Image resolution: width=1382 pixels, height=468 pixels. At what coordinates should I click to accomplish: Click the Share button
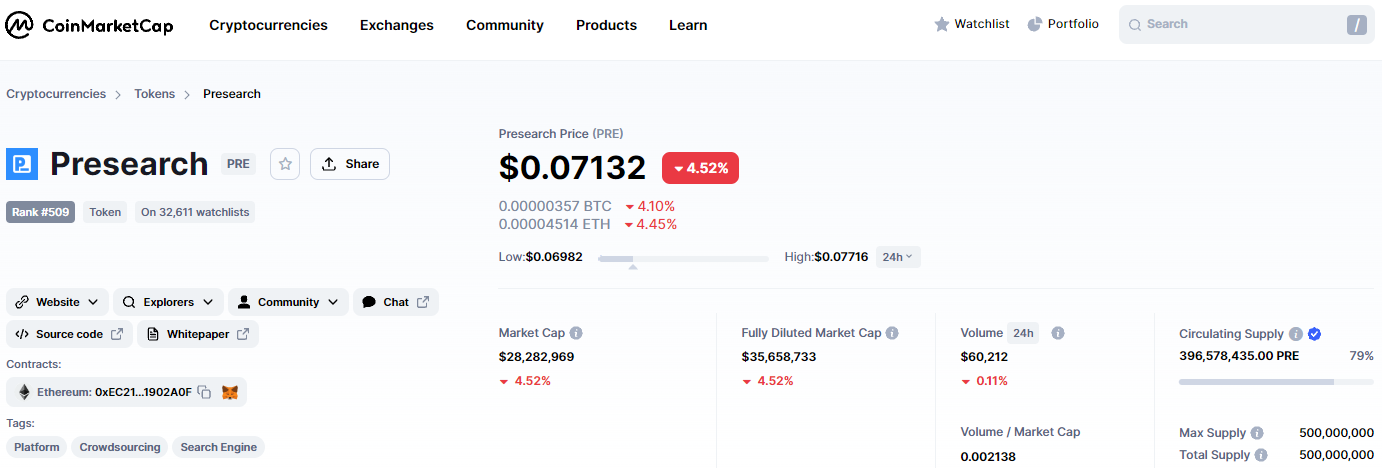tap(350, 164)
